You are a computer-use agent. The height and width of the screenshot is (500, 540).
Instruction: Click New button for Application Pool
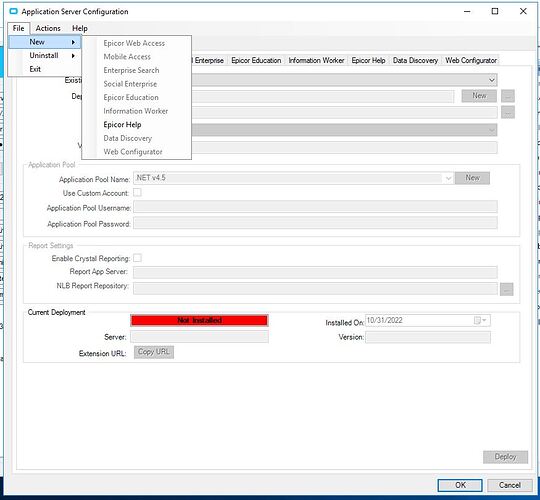click(x=472, y=178)
